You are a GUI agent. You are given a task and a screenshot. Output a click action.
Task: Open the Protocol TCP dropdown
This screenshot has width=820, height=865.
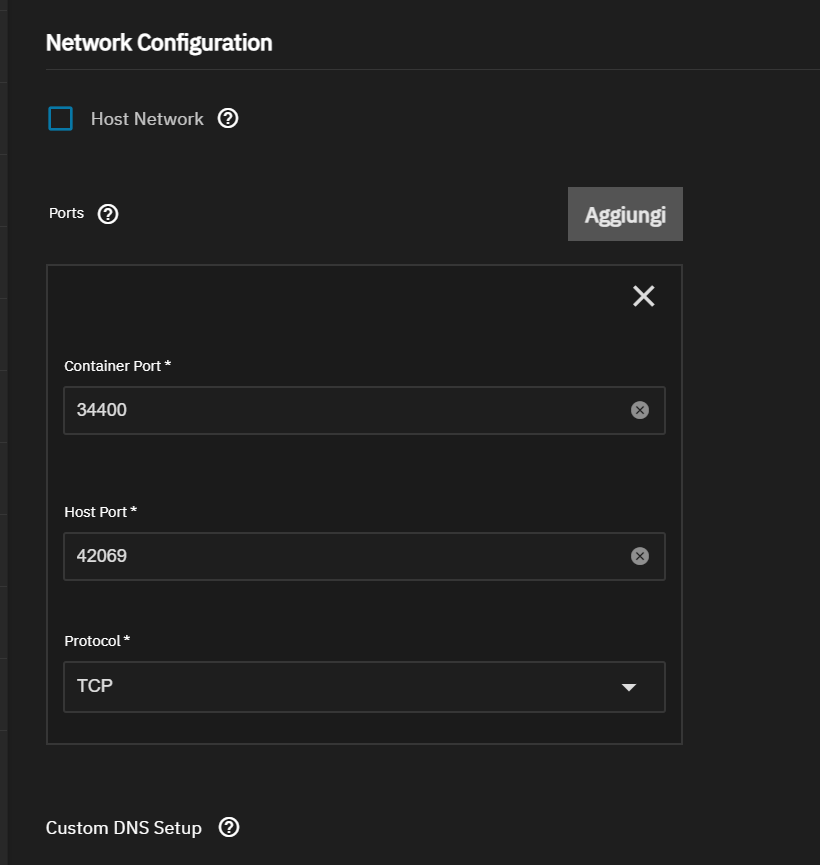[x=364, y=687]
